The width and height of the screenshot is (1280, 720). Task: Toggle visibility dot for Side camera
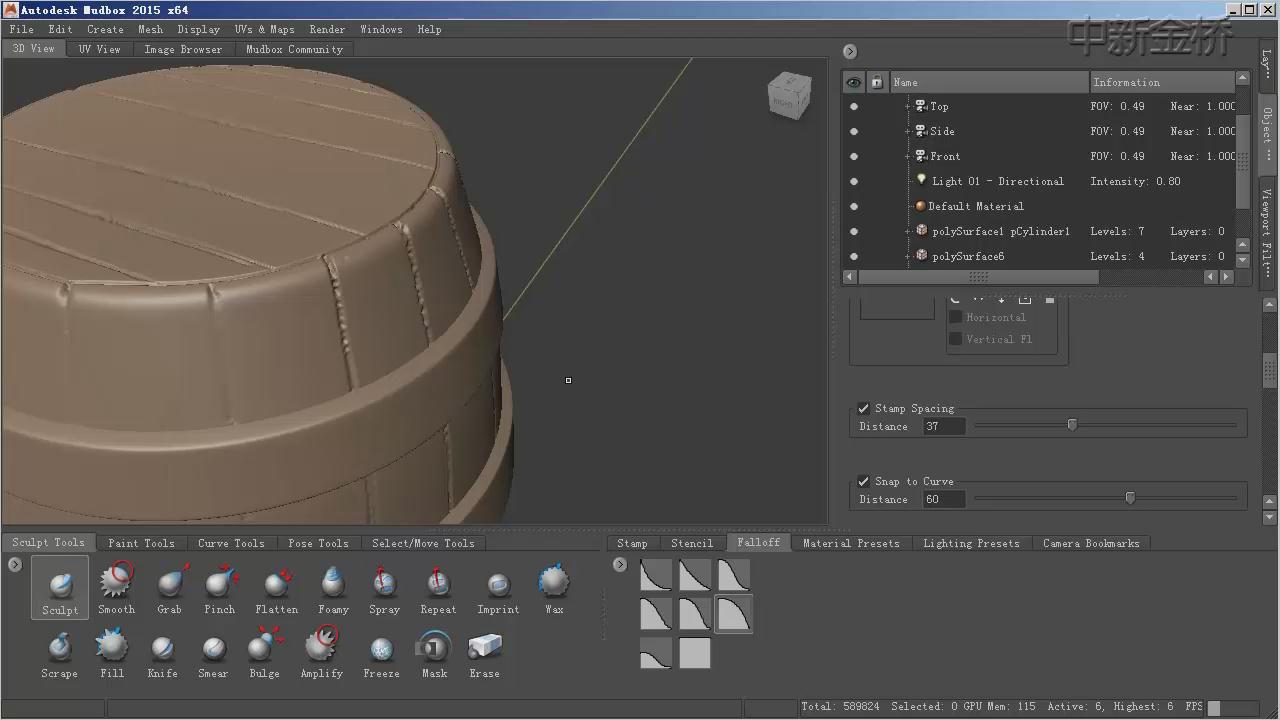click(854, 131)
